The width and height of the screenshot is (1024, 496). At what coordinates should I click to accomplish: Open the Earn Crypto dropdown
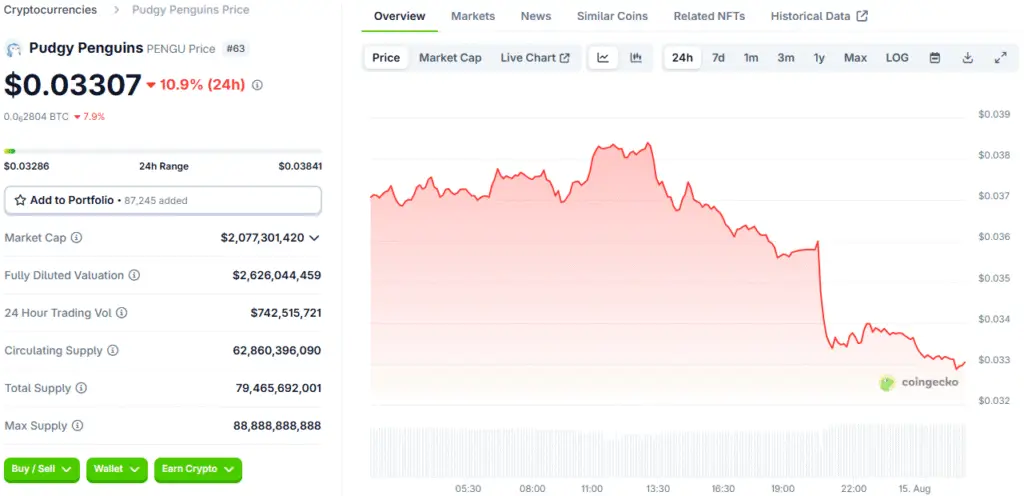[x=198, y=470]
